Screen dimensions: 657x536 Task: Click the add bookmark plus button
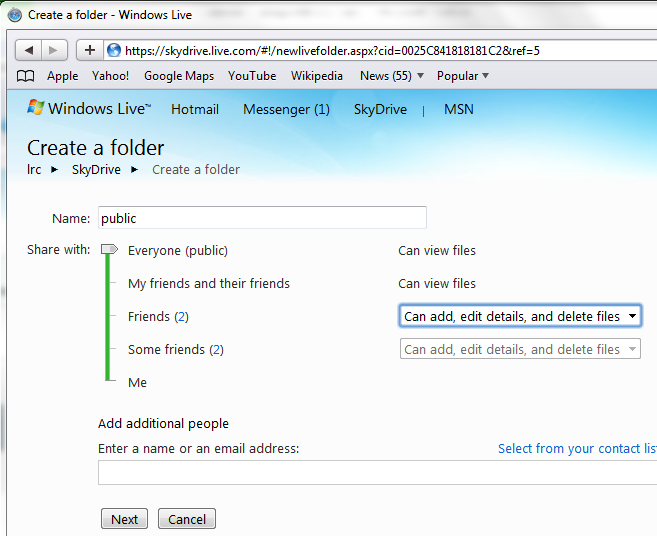click(x=90, y=50)
